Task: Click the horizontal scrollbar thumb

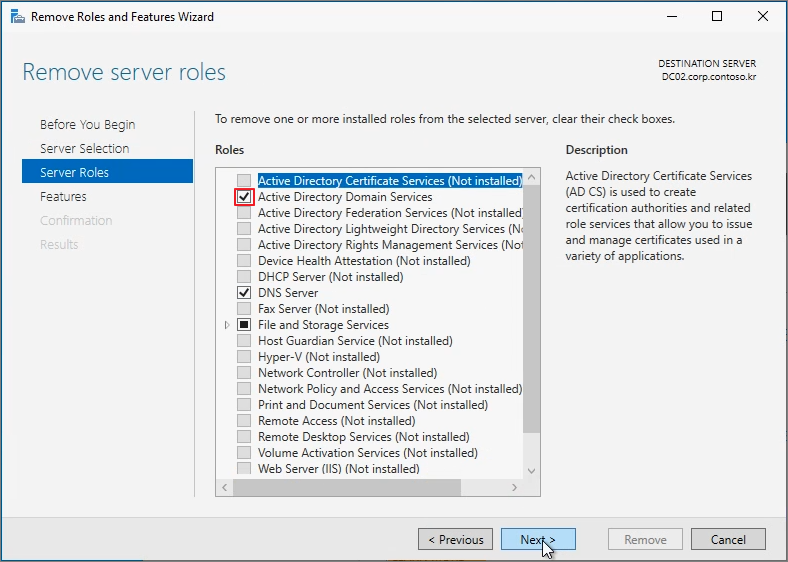Action: pos(347,488)
